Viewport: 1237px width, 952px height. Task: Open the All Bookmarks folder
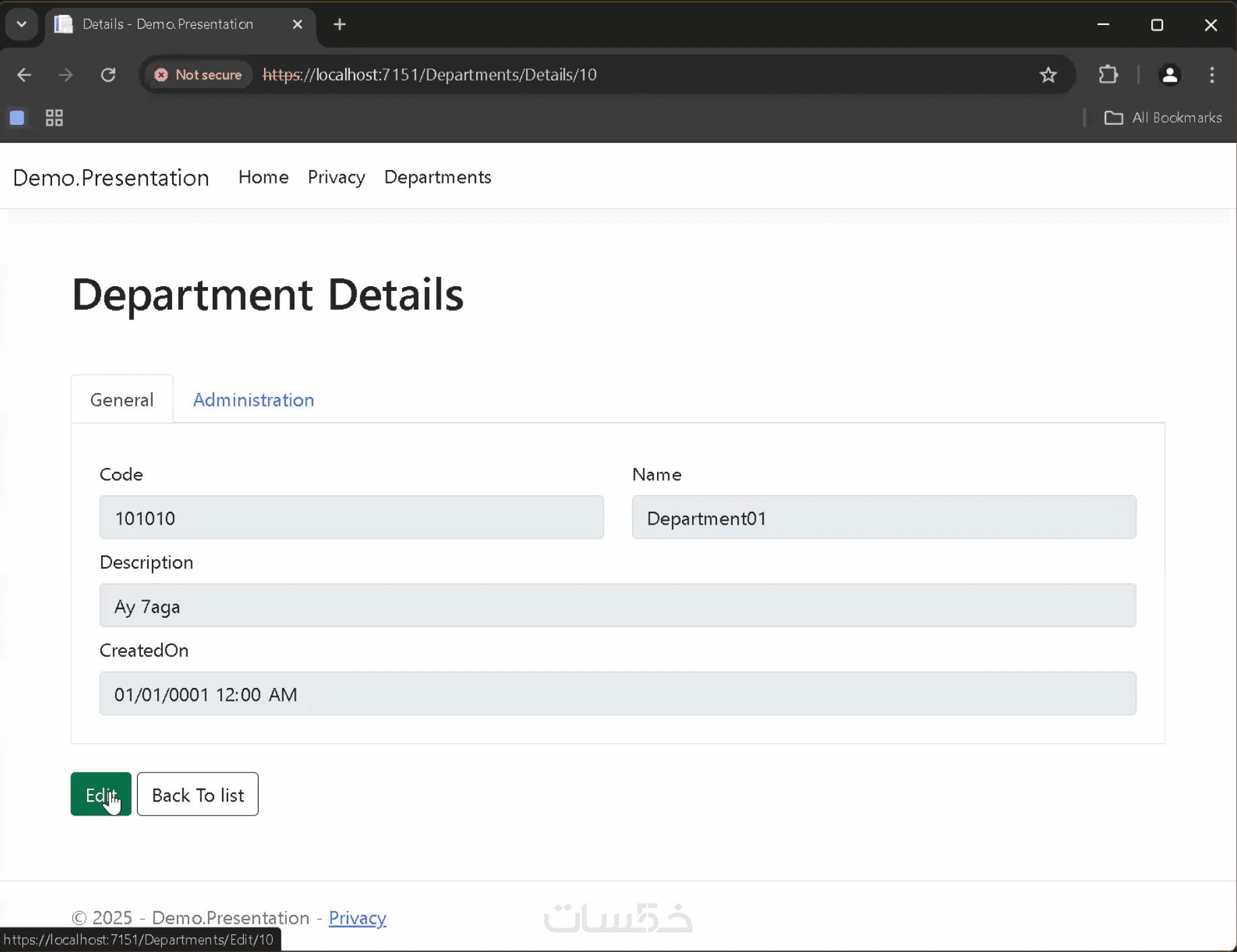tap(1163, 118)
